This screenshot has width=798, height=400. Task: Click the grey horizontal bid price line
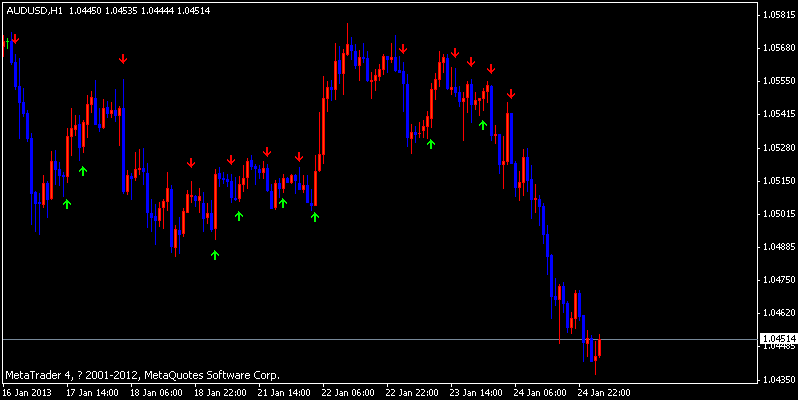click(380, 339)
